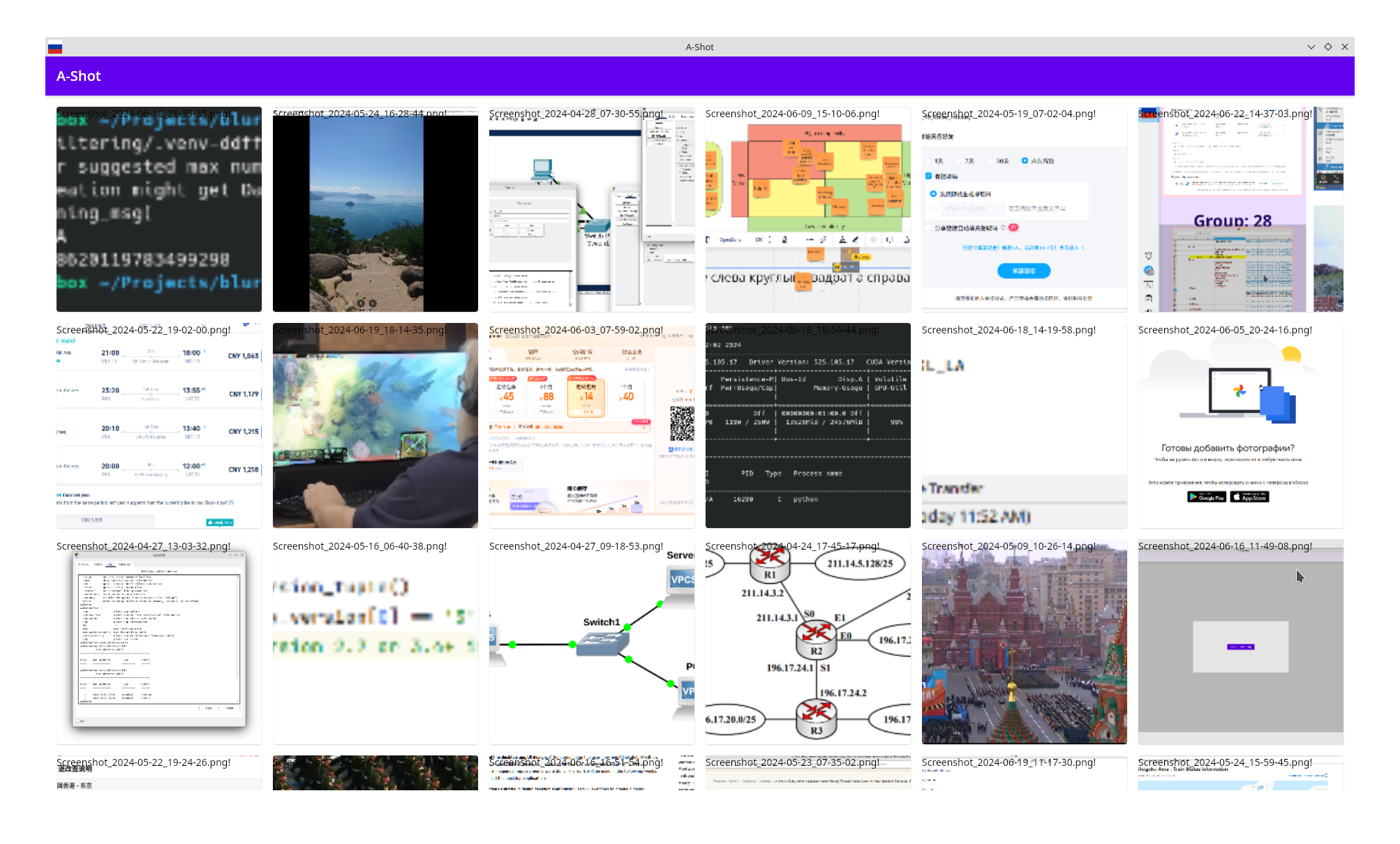Open thumbnail Screenshot_2024-06-18_21-35-35.png

159,209
